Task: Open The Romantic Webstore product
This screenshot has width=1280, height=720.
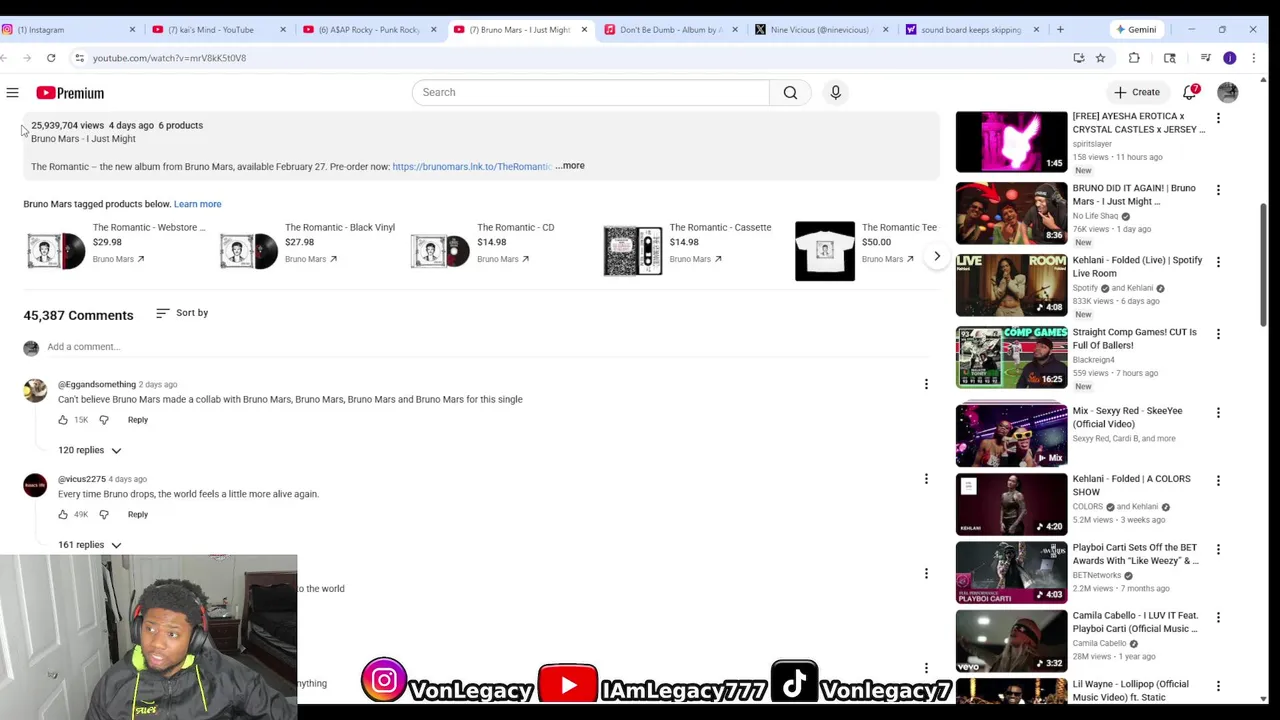Action: coord(116,249)
